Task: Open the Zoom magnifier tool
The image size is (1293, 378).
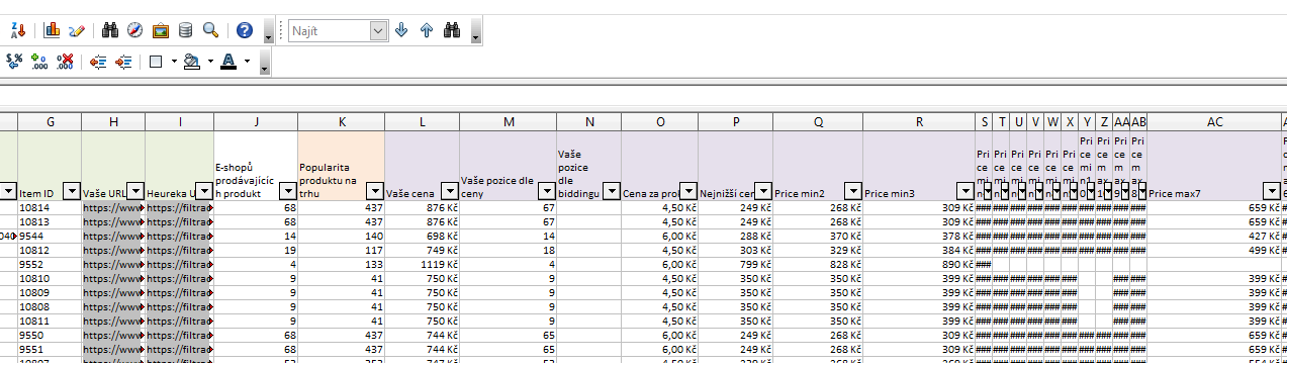Action: (x=210, y=31)
